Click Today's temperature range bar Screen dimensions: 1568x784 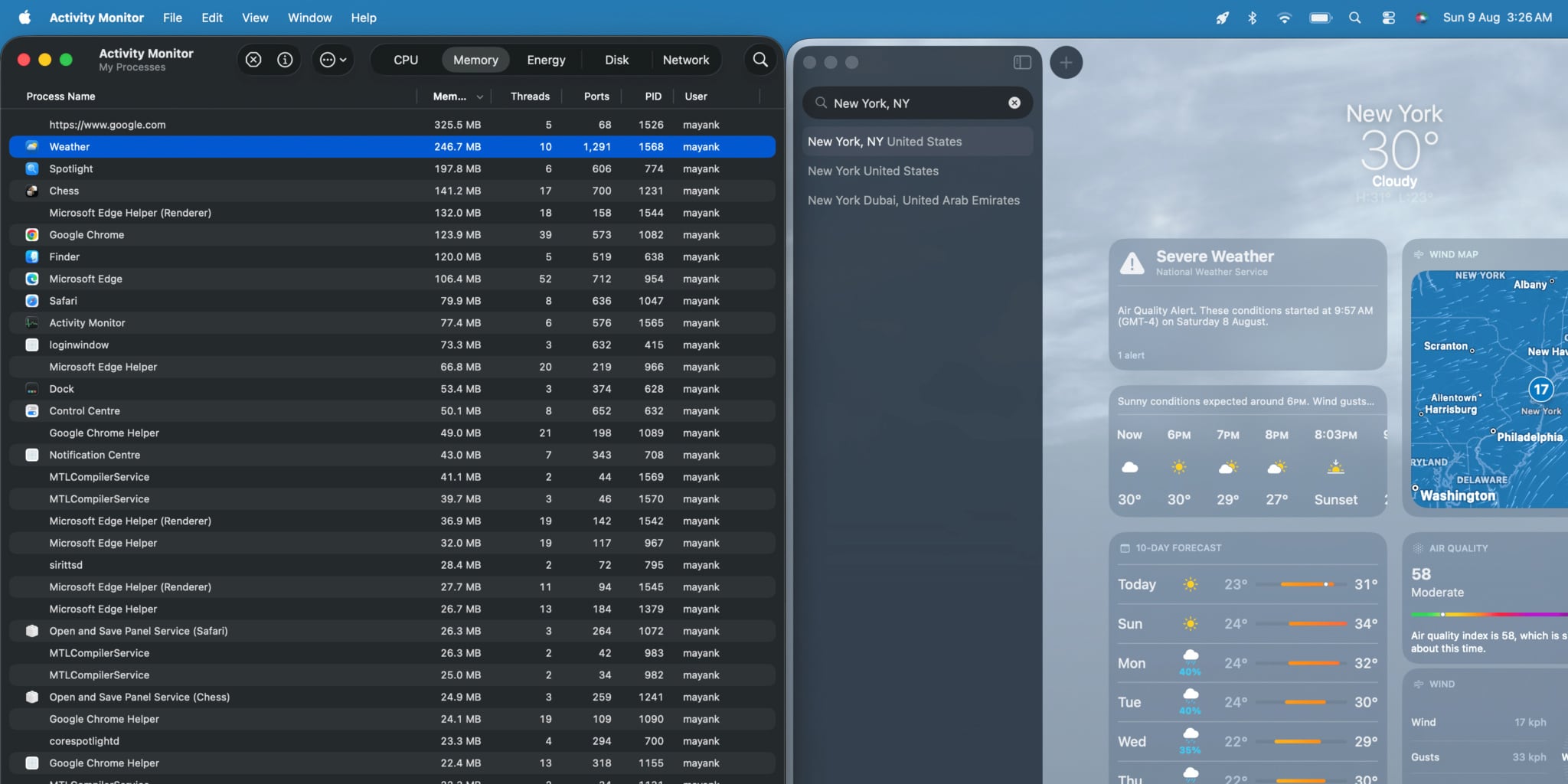(1301, 584)
